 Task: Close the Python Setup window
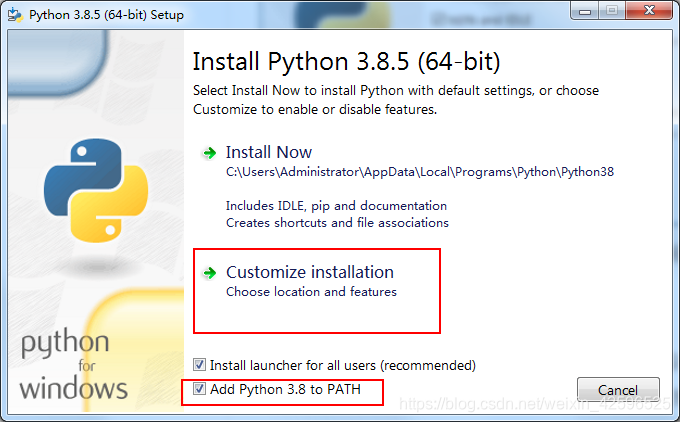[649, 11]
